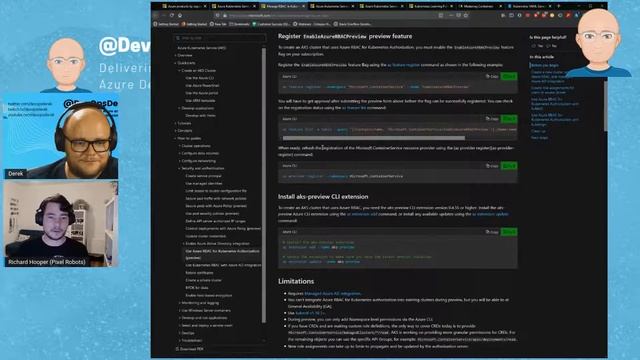Click the page vertical scrollbar
This screenshot has width=640, height=360.
pyautogui.click(x=605, y=106)
